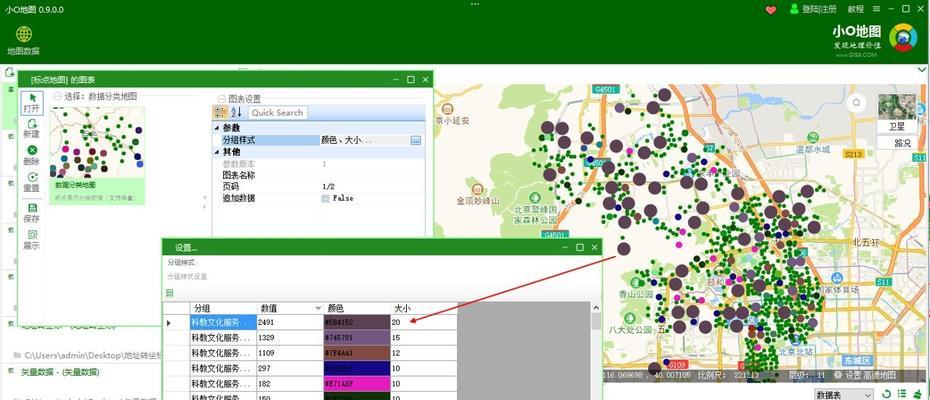
Task: Collapse the 选择：数据分类地图 section
Action: click(57, 96)
